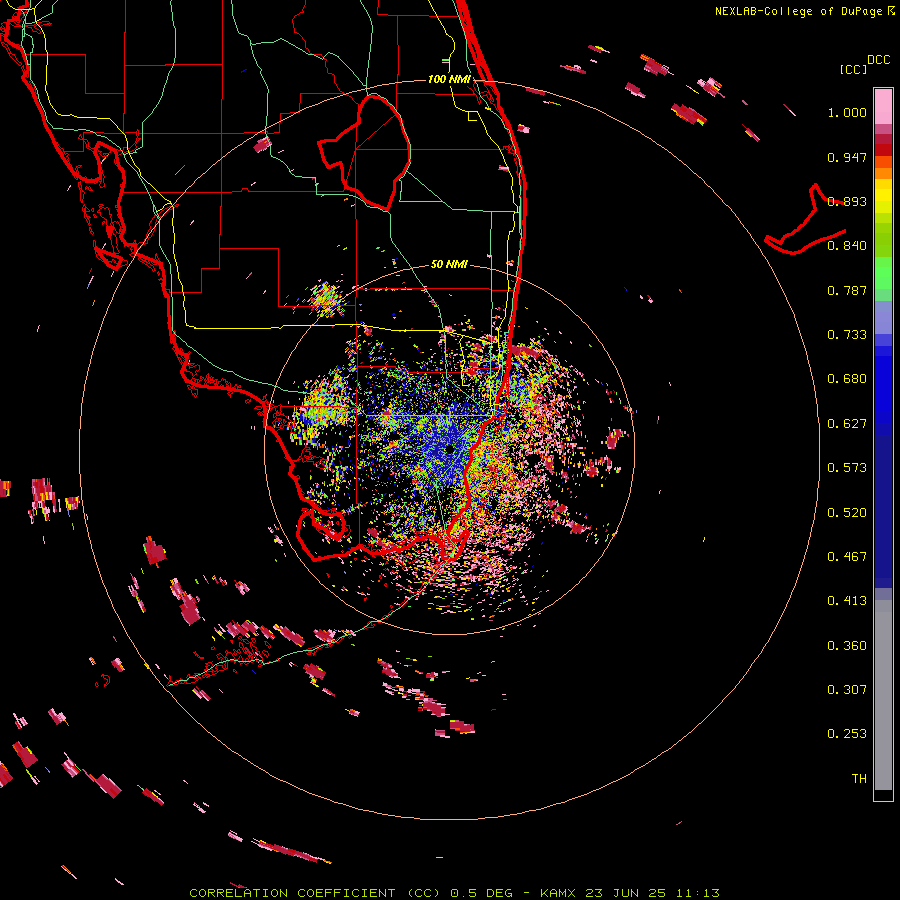Screen dimensions: 900x900
Task: Click the DCC label above the color scale
Action: coord(878,60)
